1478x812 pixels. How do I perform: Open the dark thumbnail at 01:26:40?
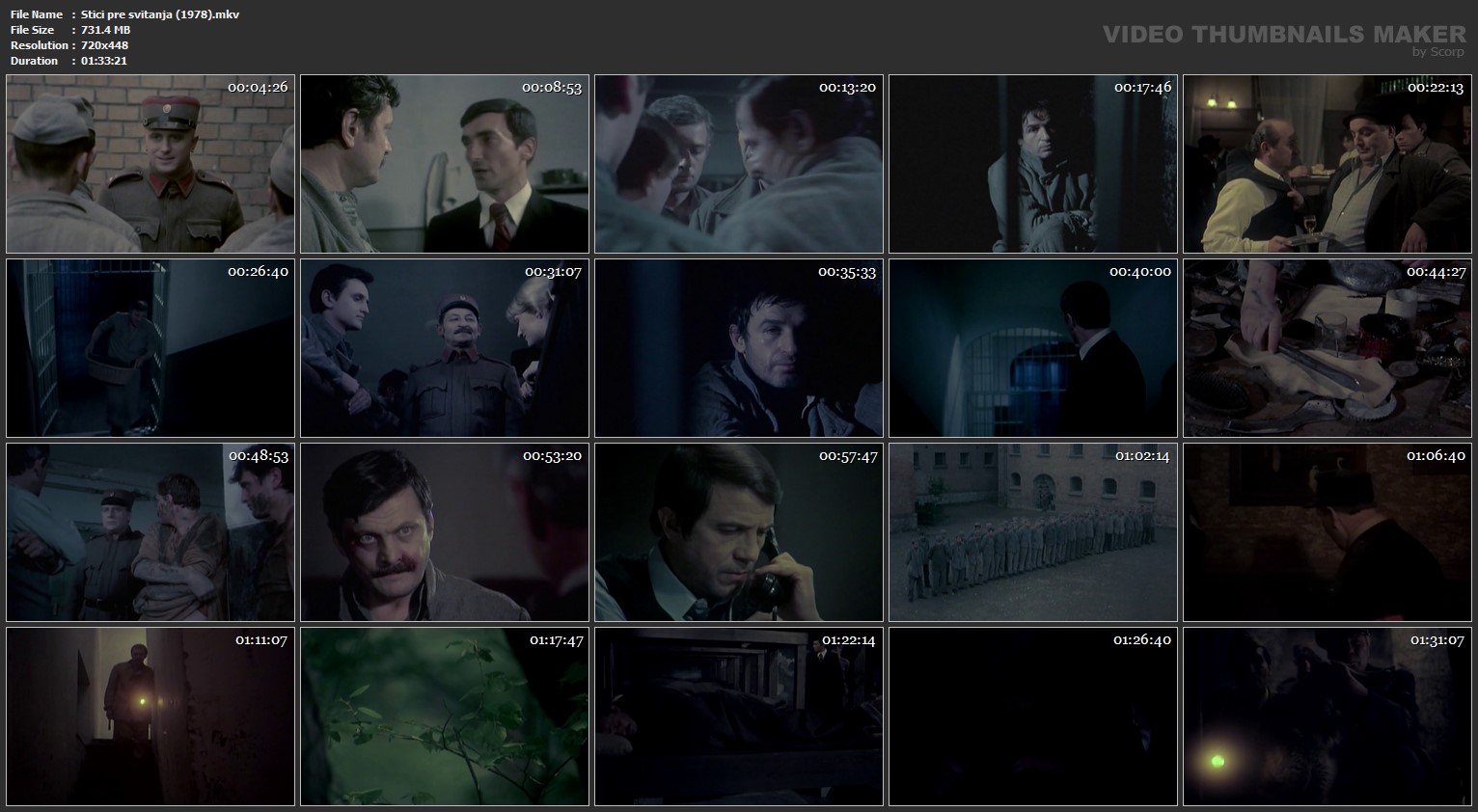click(x=1033, y=717)
